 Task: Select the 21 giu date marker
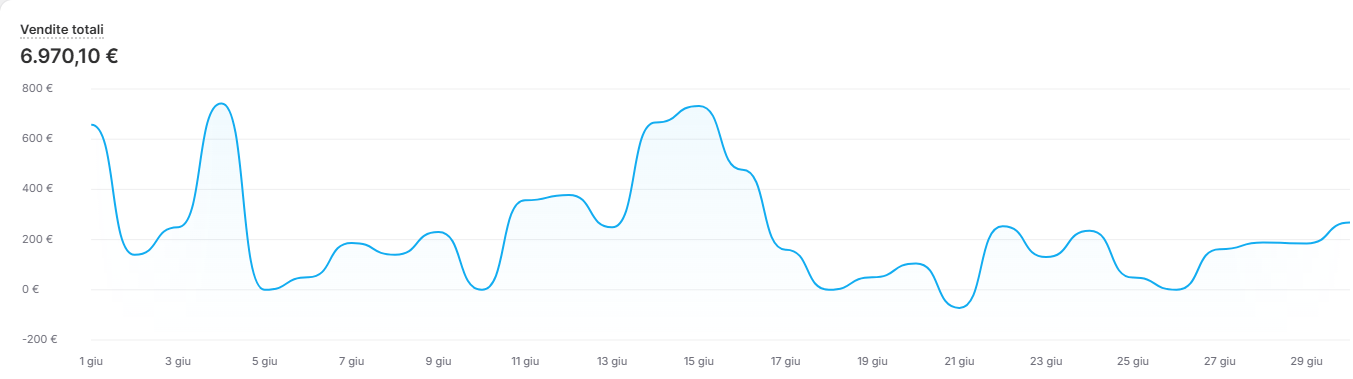click(959, 360)
